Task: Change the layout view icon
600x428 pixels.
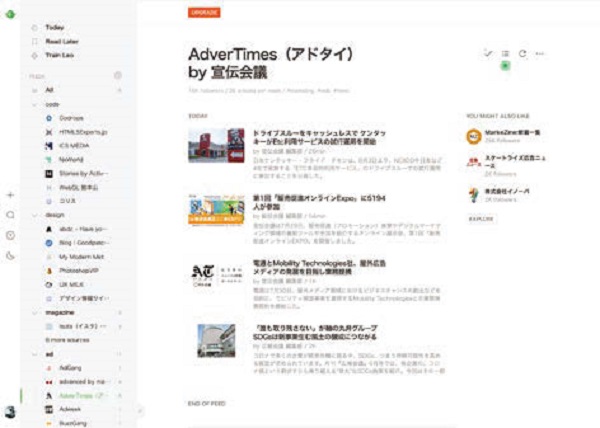Action: point(505,54)
